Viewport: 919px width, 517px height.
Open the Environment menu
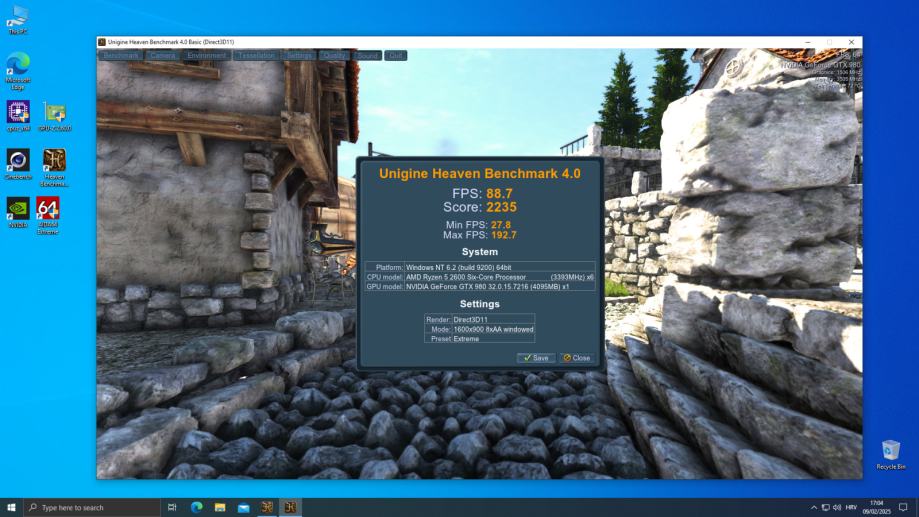point(206,56)
